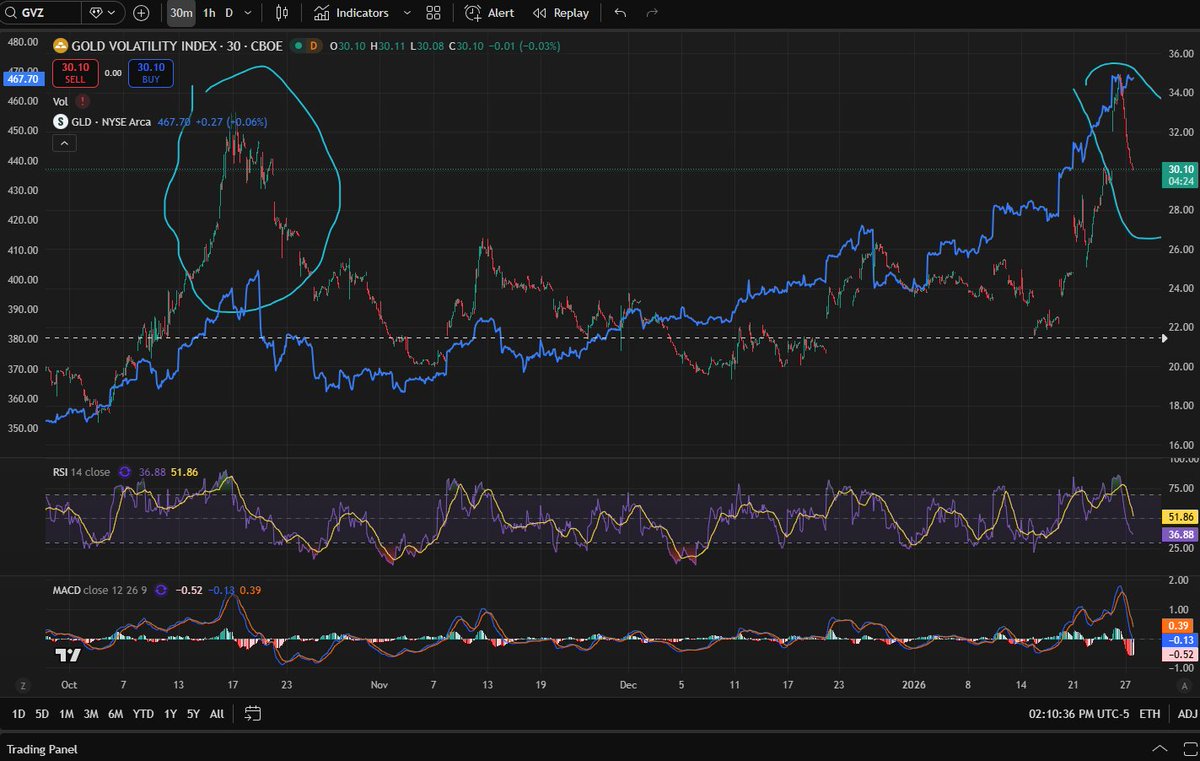Click the SELL 30.10 button

[76, 73]
